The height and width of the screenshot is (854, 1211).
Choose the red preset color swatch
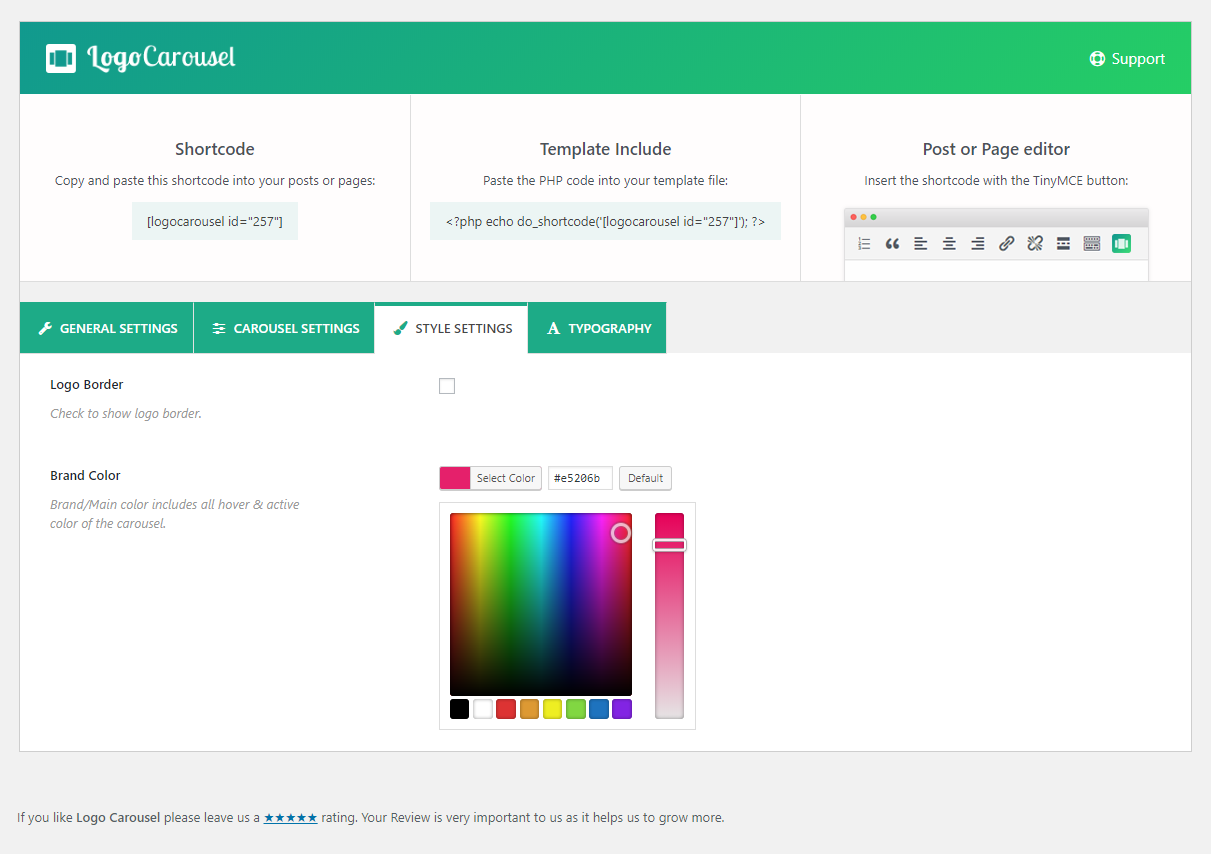click(506, 709)
